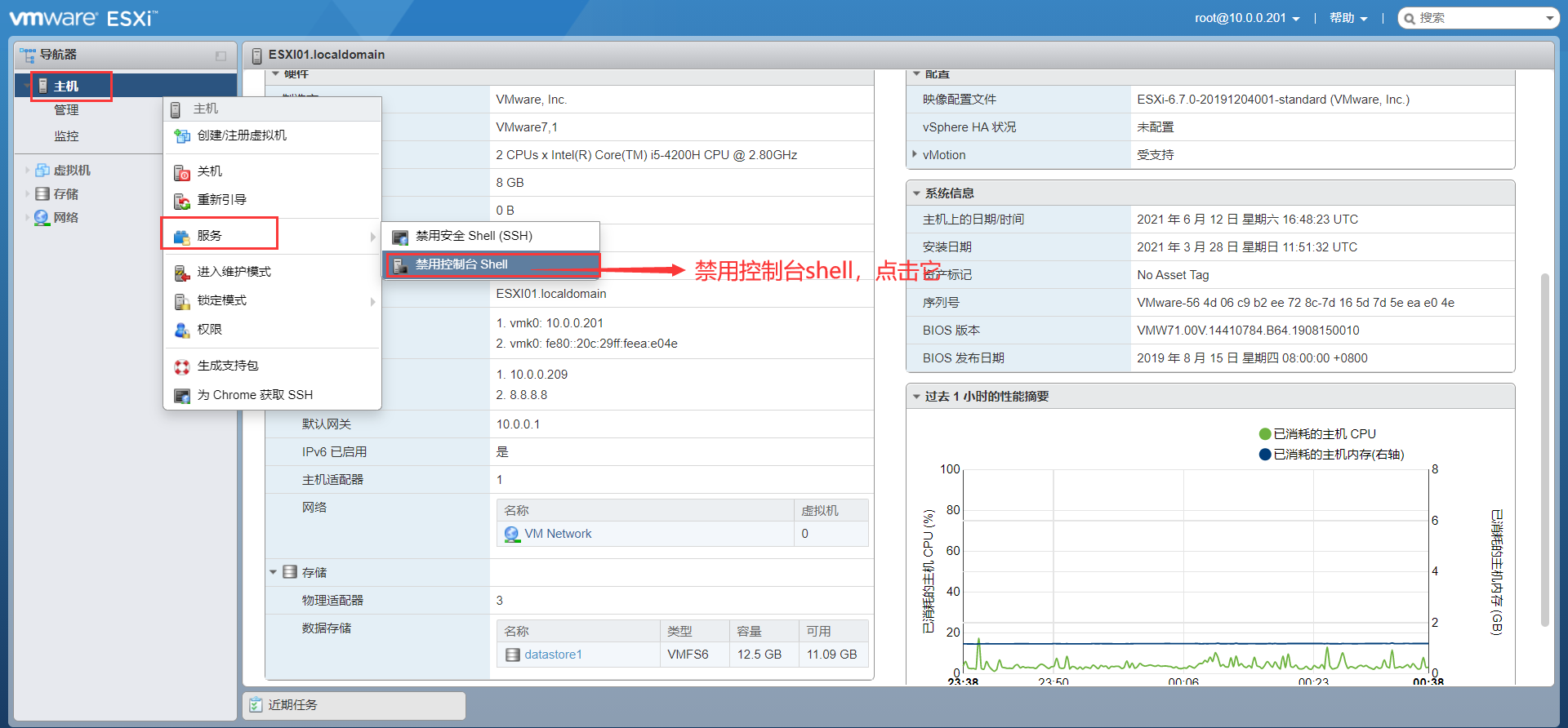This screenshot has width=1568, height=728.
Task: Click the get SSH for Chrome icon
Action: point(182,396)
